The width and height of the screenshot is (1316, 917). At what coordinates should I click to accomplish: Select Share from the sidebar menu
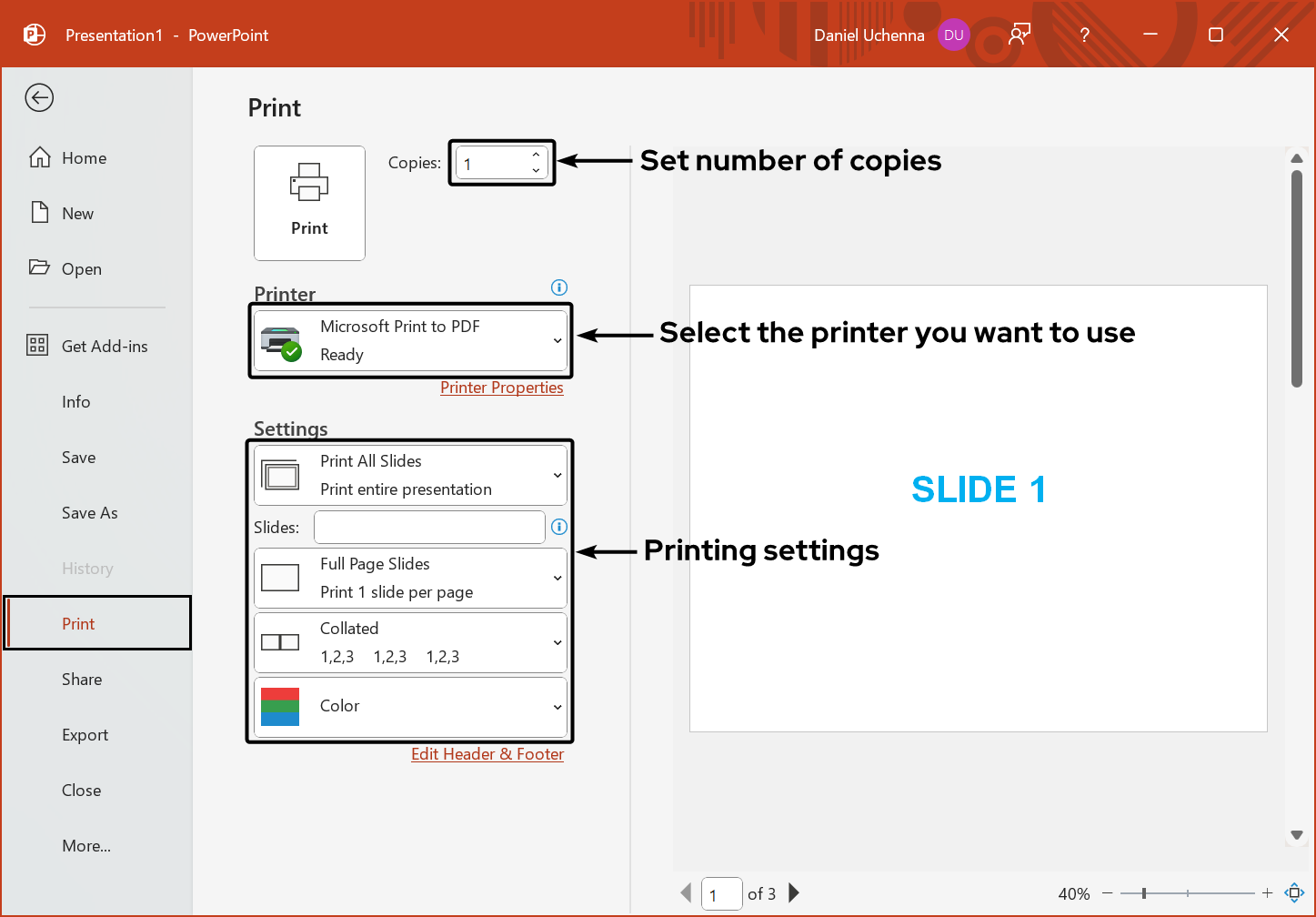[82, 679]
